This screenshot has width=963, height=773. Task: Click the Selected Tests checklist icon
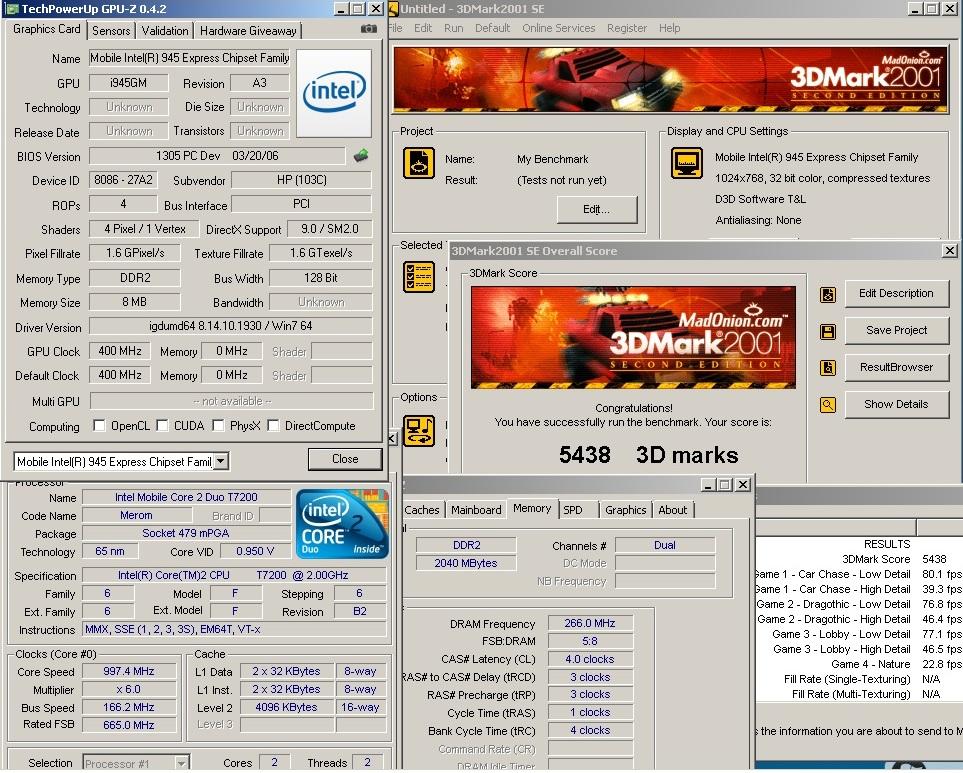pos(419,277)
